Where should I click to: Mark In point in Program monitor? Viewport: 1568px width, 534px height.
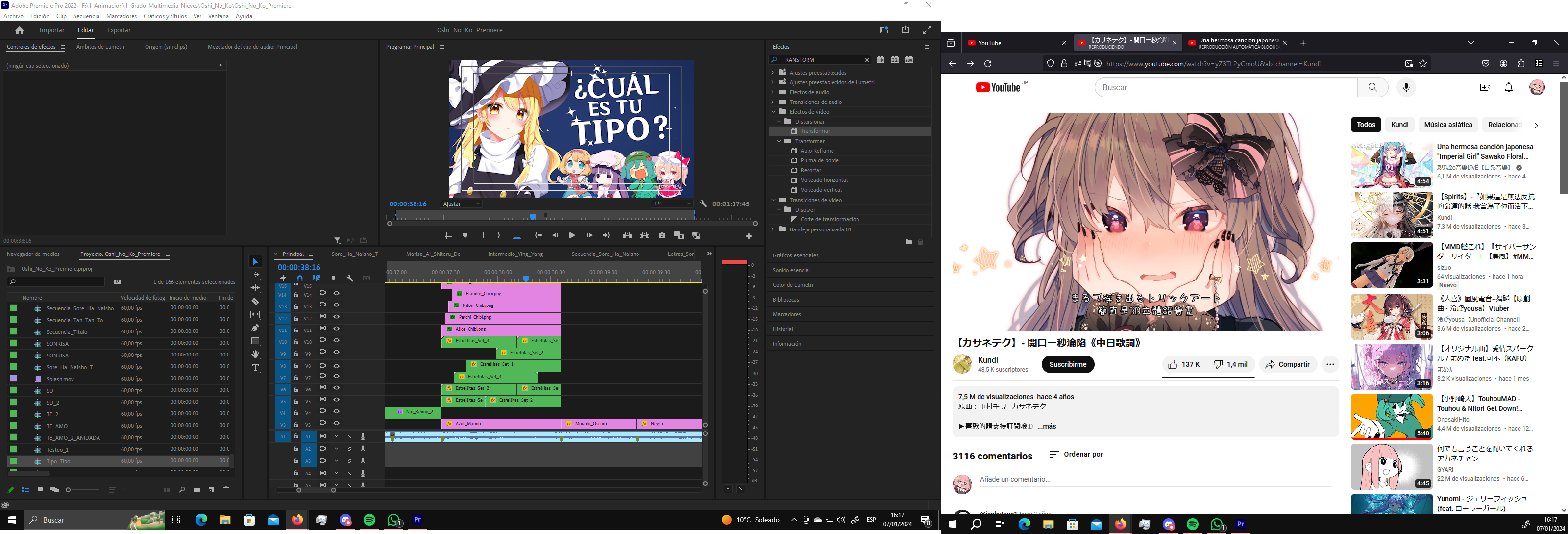(x=483, y=236)
